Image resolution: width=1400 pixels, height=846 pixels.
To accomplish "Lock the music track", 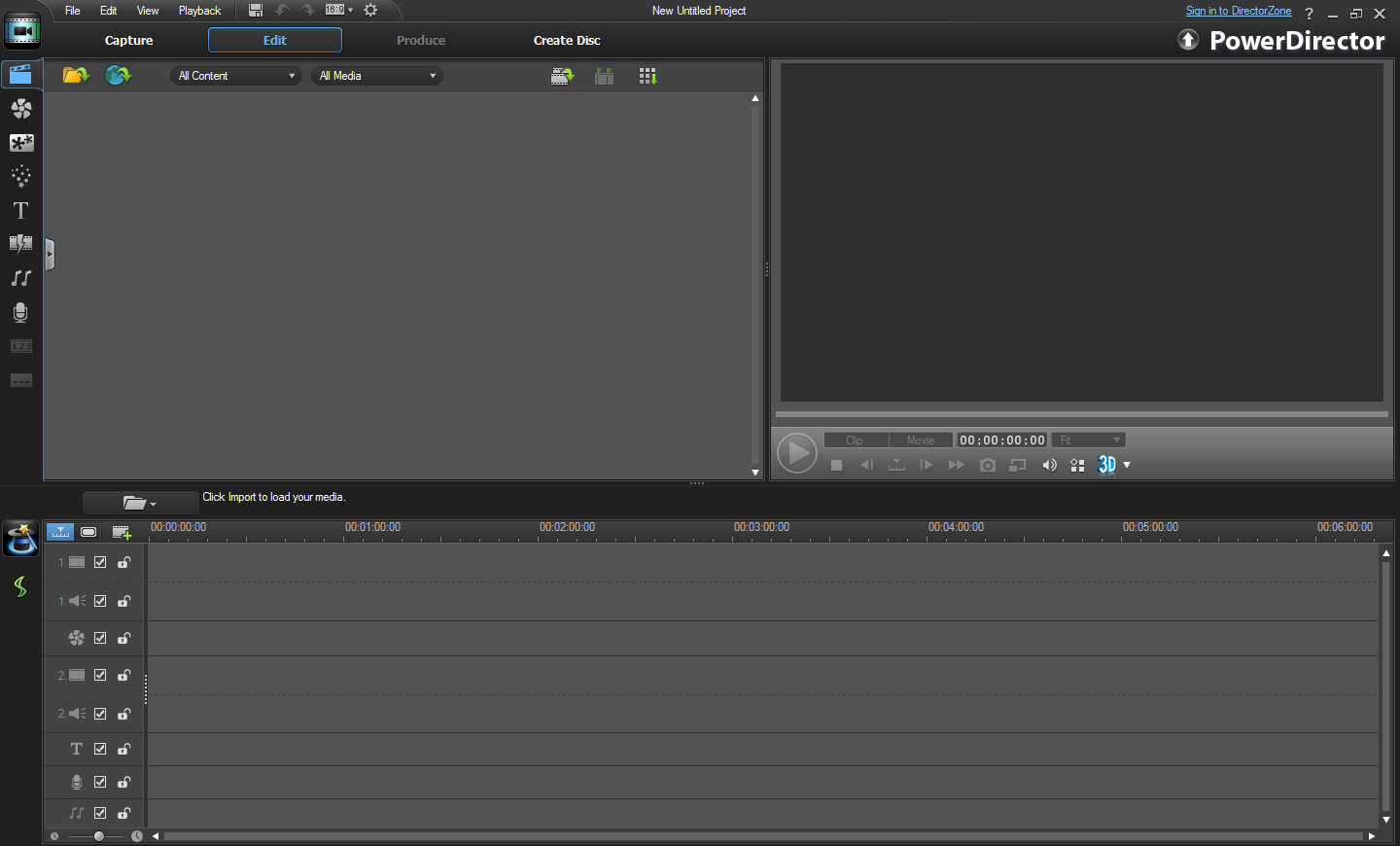I will pyautogui.click(x=124, y=813).
